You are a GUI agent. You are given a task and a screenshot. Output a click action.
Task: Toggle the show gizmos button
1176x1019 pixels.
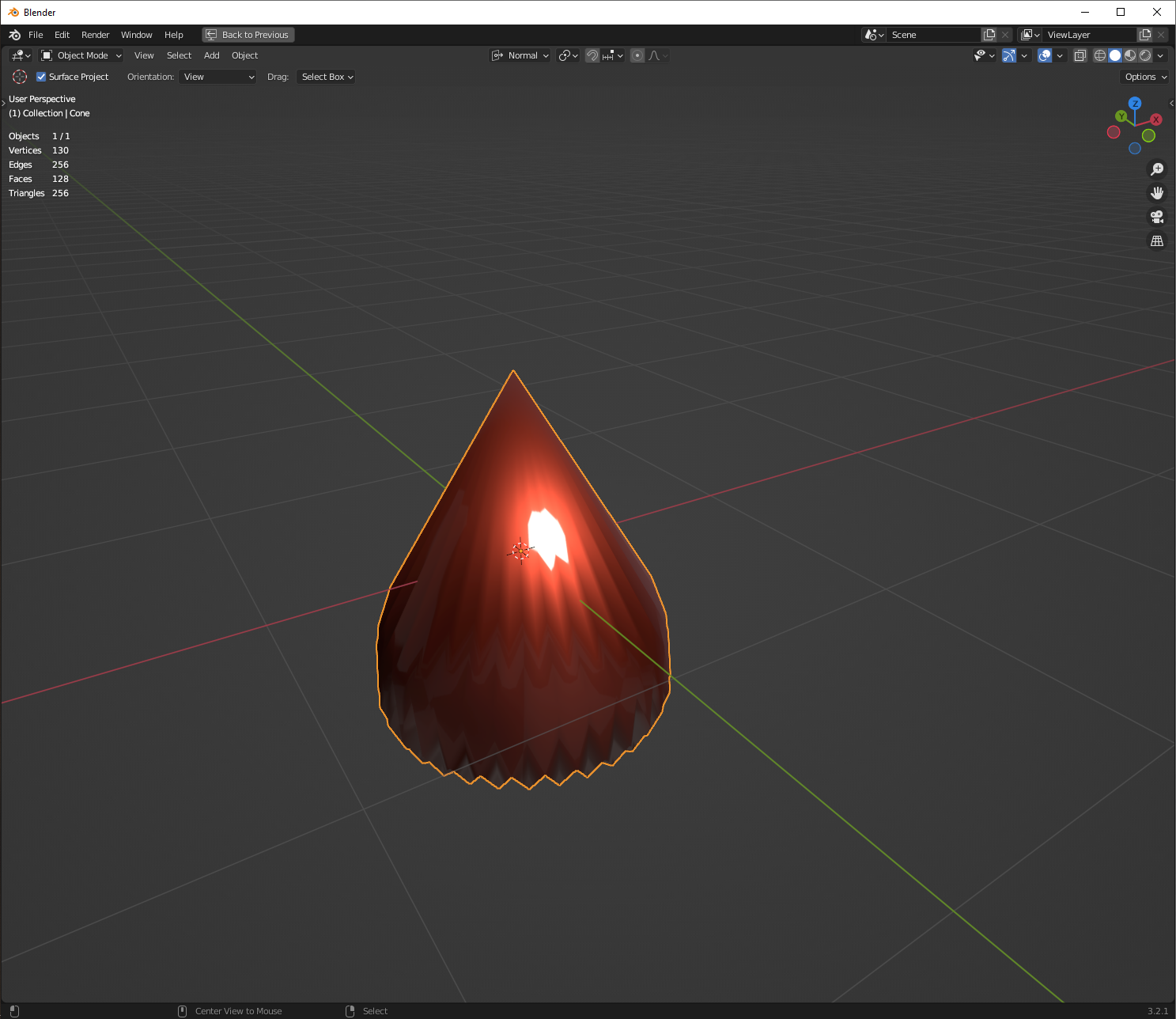tap(1009, 55)
